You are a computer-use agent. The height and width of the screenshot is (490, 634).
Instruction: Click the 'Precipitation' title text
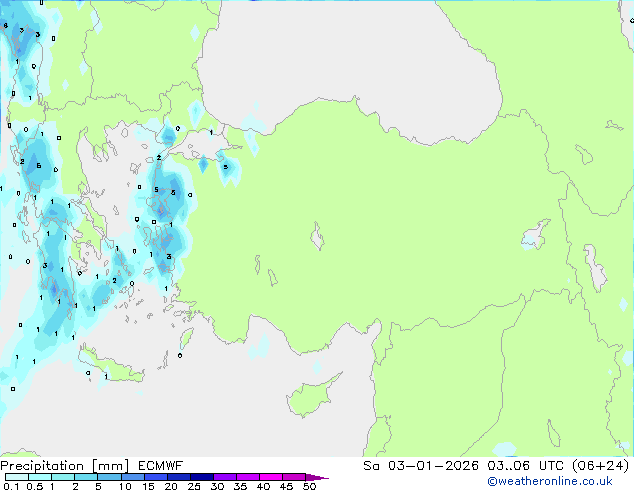(42, 466)
